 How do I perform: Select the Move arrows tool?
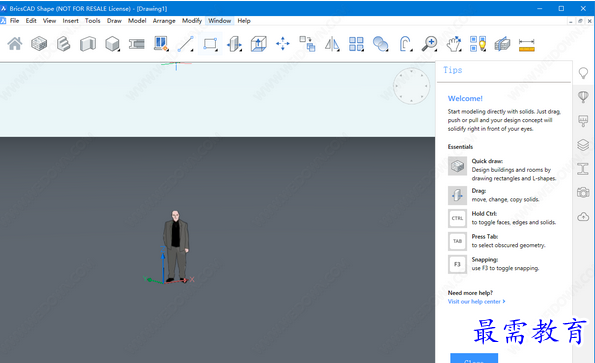283,44
